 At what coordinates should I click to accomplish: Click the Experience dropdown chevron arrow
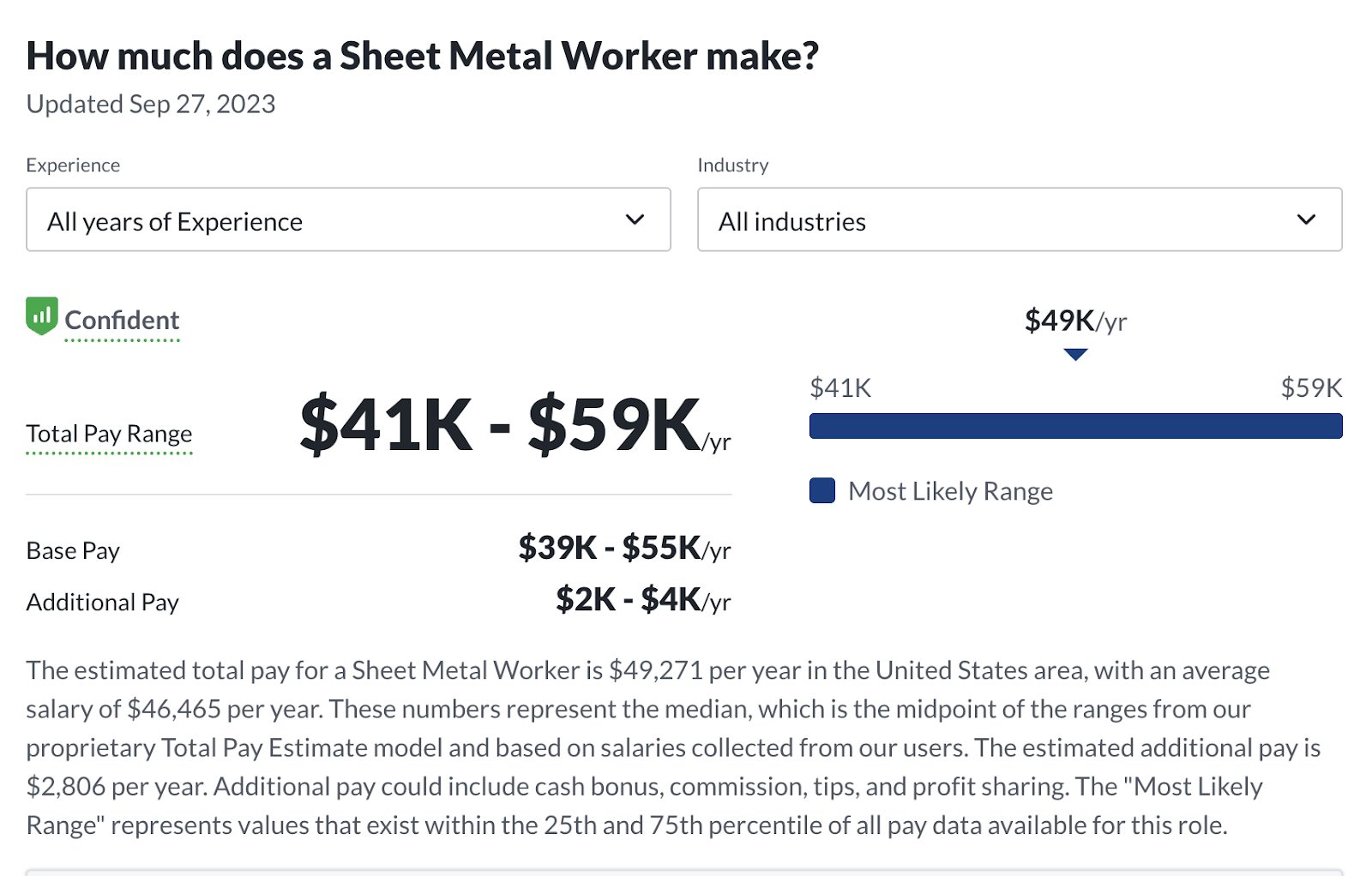coord(635,219)
